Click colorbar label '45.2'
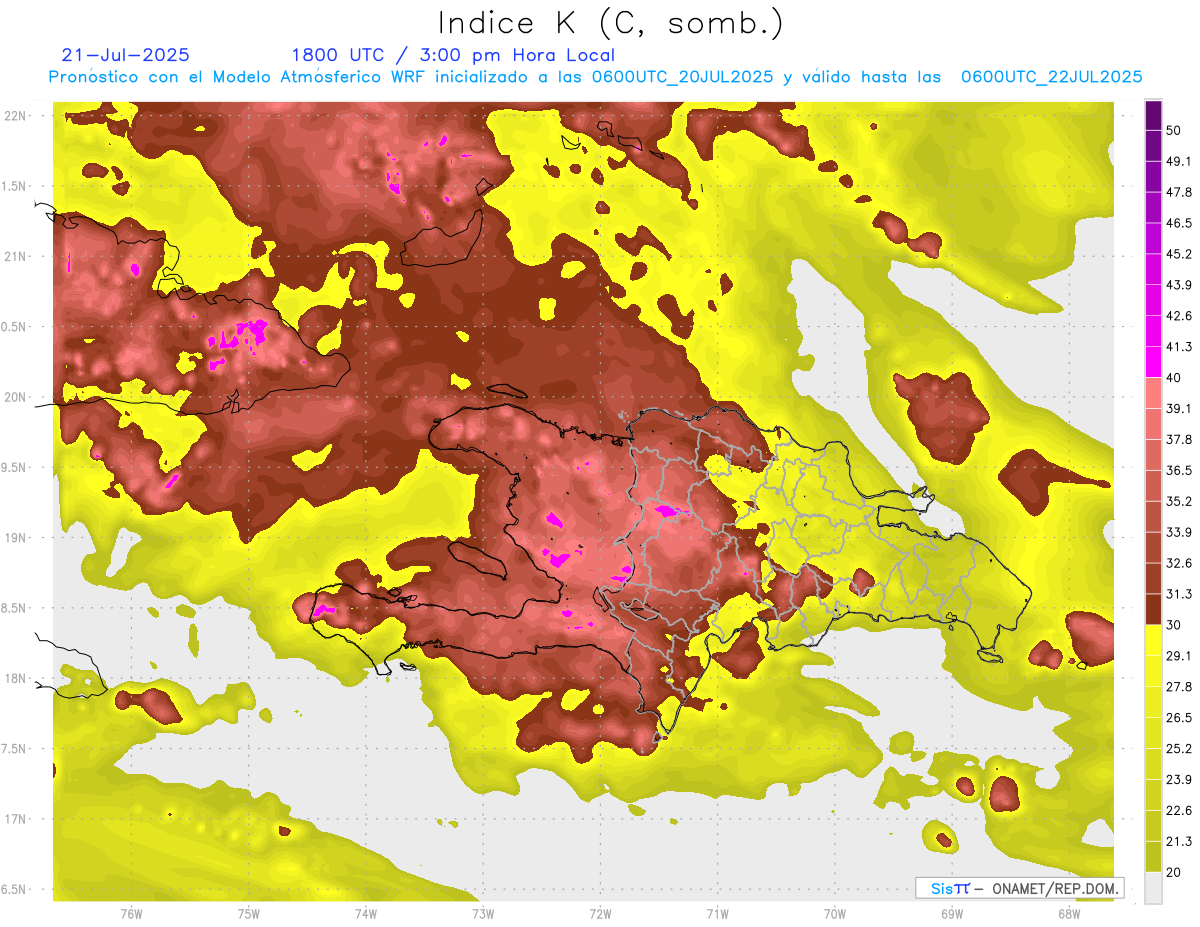The image size is (1200, 927). point(1179,254)
